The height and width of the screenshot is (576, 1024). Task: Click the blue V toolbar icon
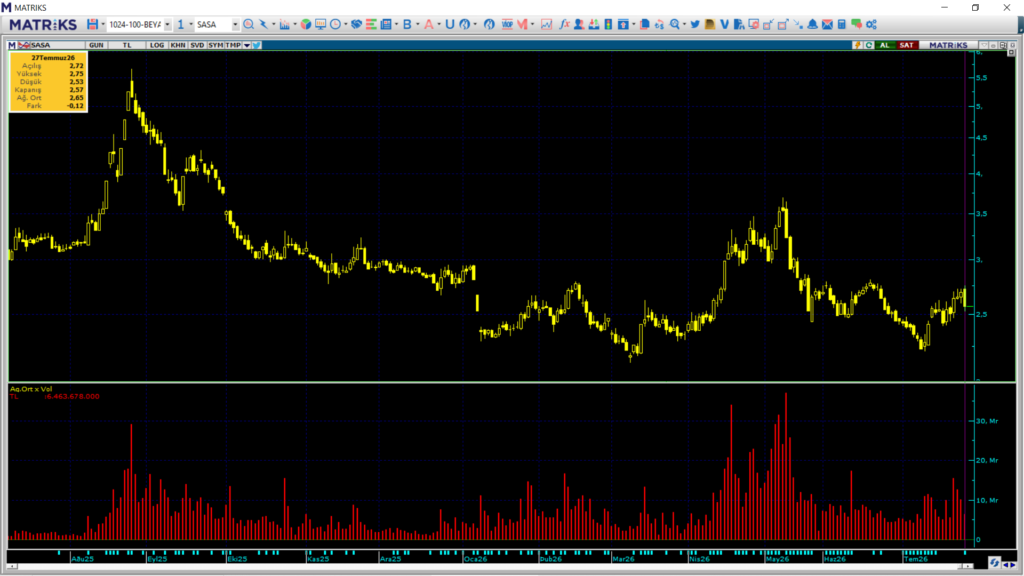pos(724,24)
